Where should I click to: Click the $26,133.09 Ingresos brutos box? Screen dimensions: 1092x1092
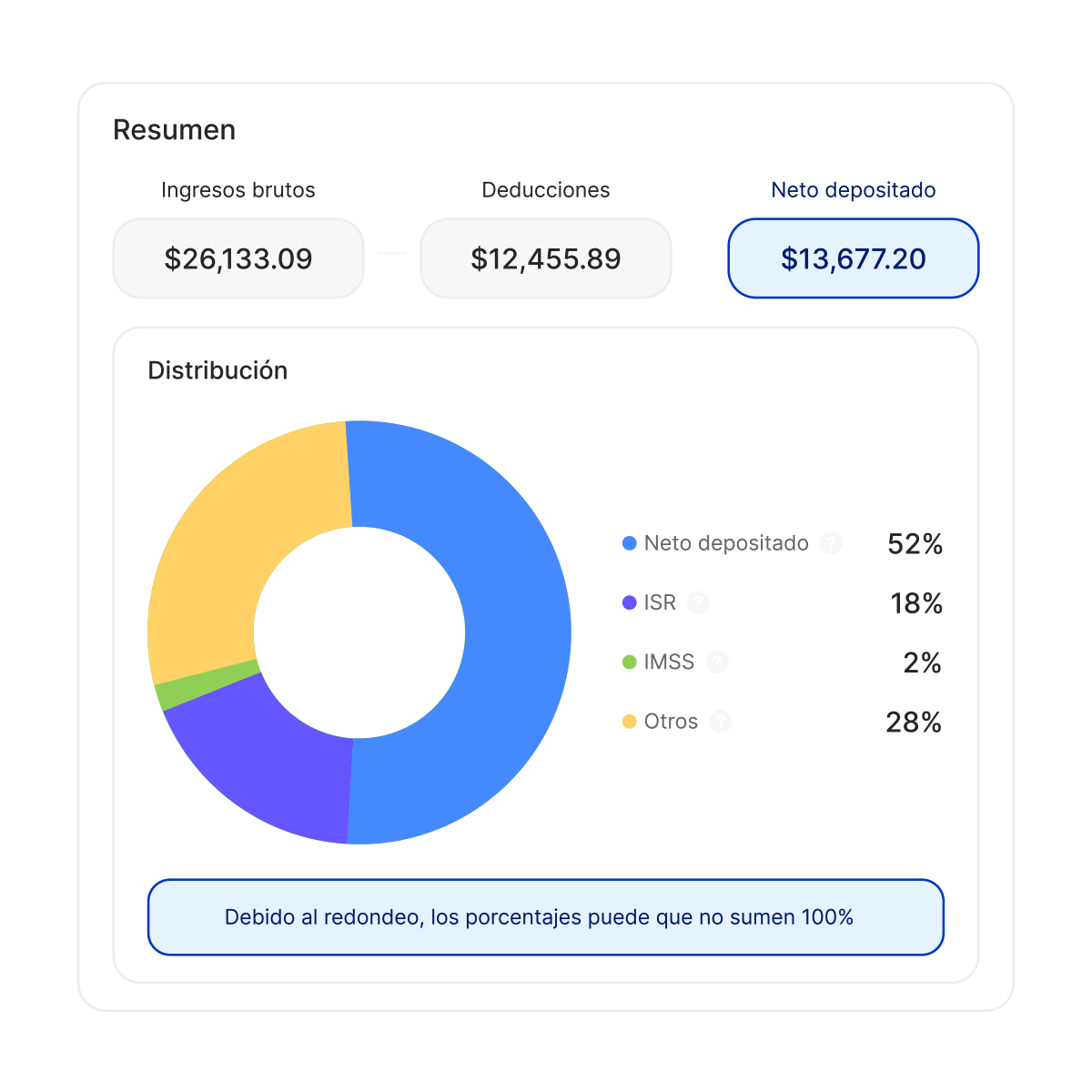tap(238, 258)
